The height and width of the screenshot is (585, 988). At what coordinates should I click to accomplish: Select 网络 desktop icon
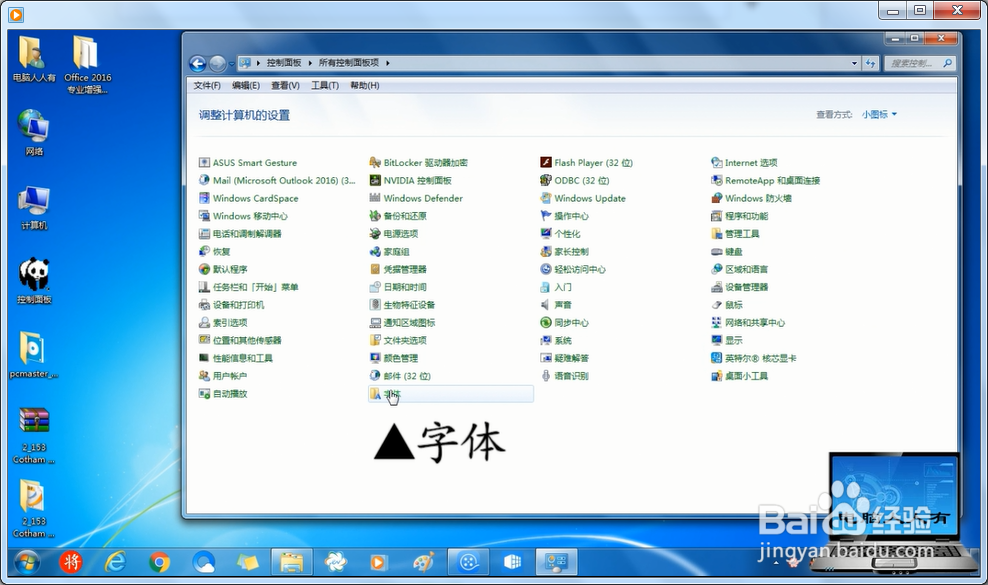(x=34, y=132)
